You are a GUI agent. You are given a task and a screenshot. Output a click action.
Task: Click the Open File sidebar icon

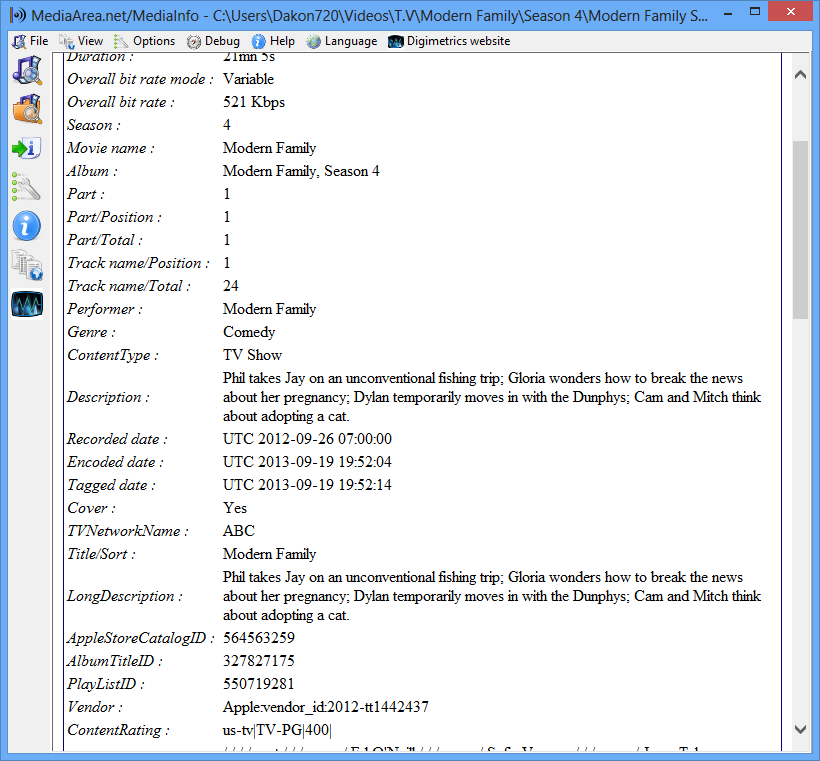click(x=27, y=71)
